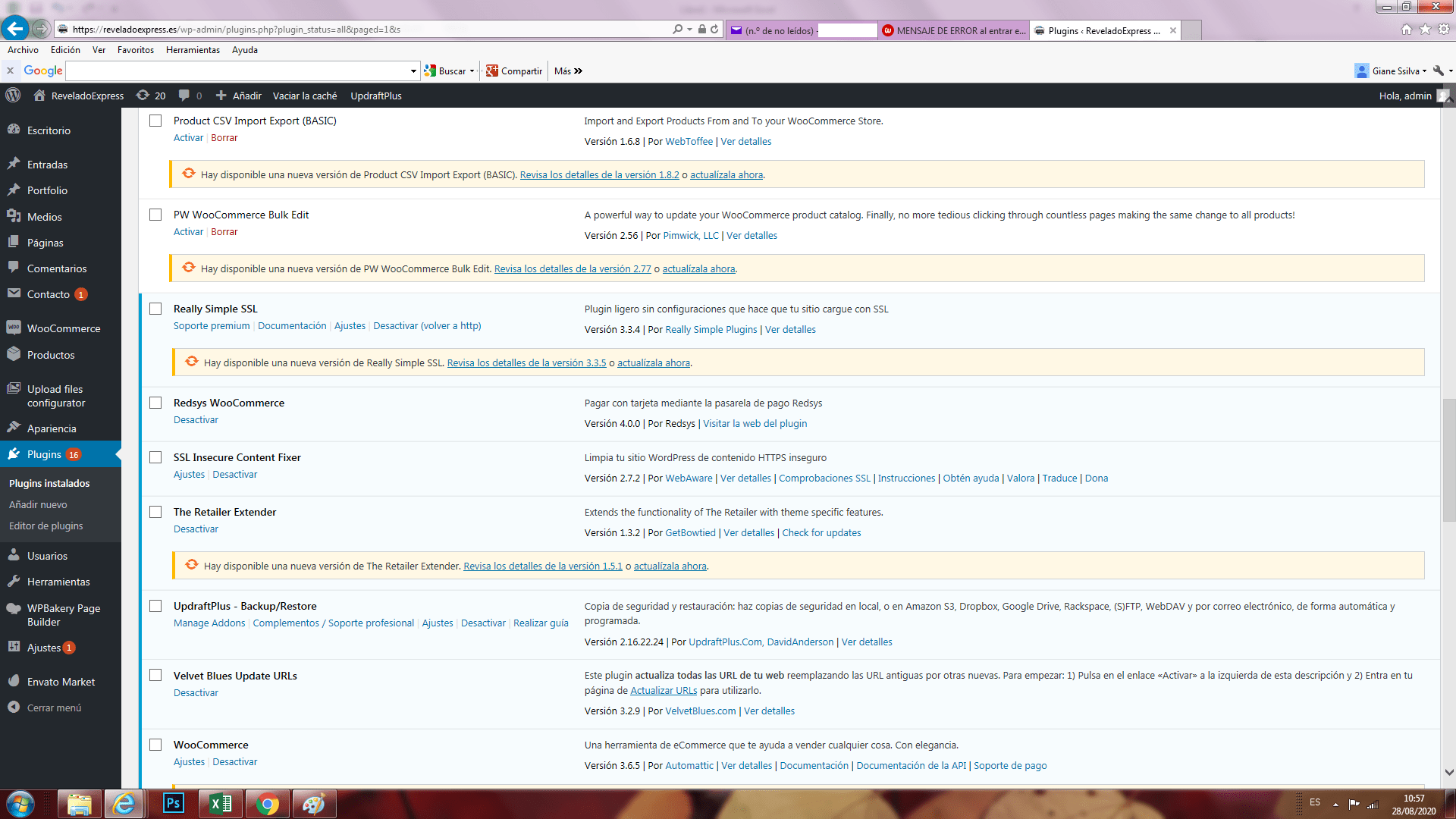Click actualízala ahora for Really Simple SSL
Image resolution: width=1456 pixels, height=819 pixels.
654,363
